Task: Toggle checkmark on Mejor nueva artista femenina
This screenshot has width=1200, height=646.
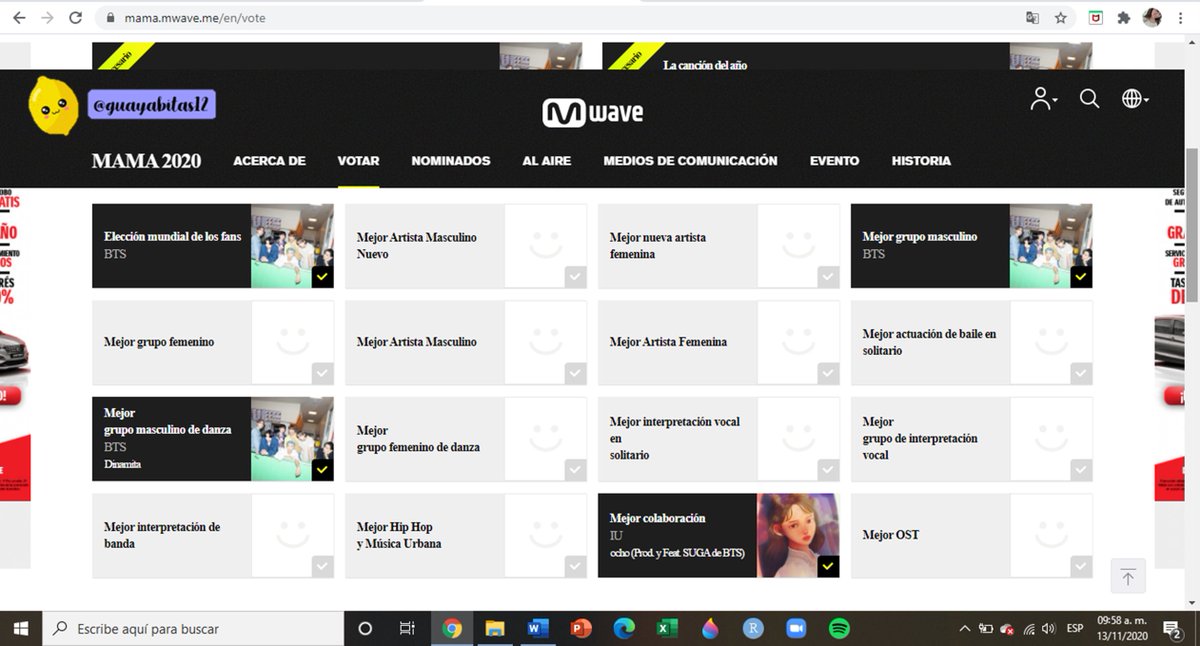Action: pyautogui.click(x=828, y=277)
